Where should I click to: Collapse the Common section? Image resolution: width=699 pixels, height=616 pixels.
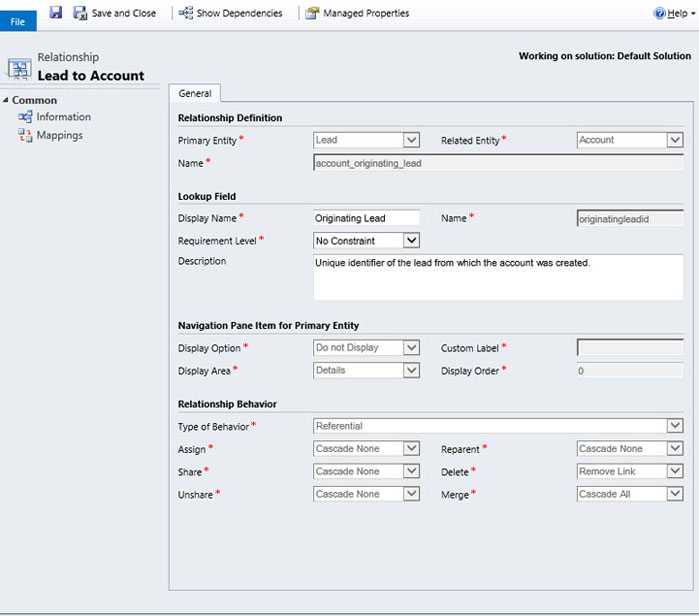pyautogui.click(x=7, y=100)
